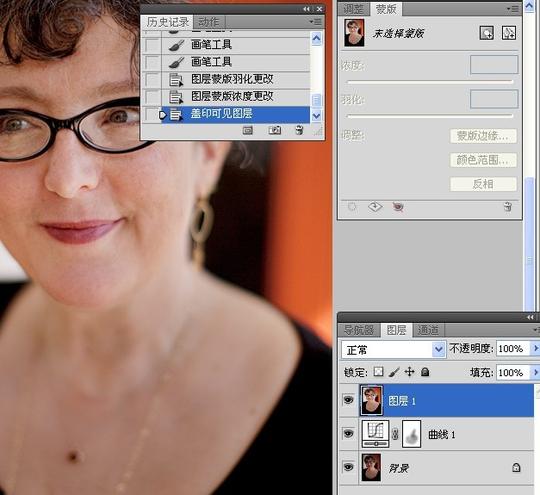Select the 盖印可见图层 history state
The height and width of the screenshot is (495, 540).
235,114
